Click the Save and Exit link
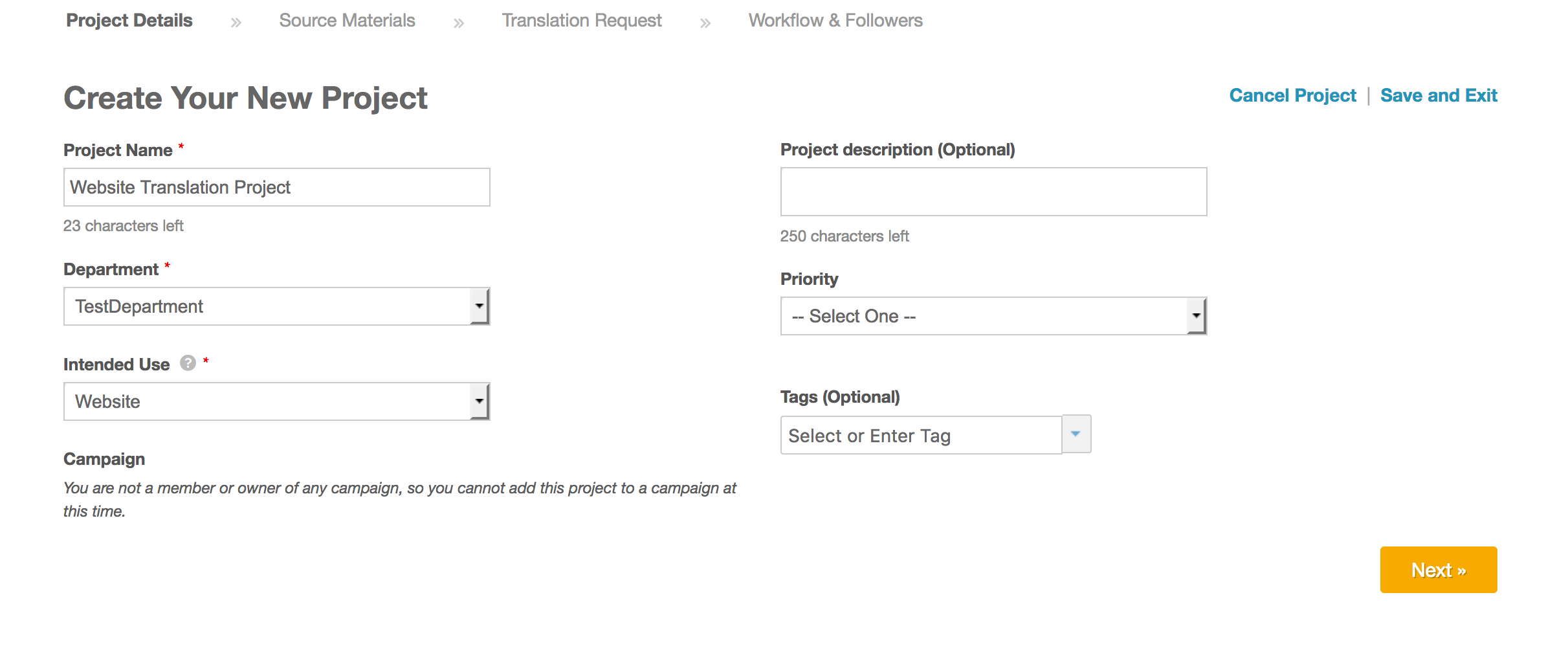Image resolution: width=1568 pixels, height=663 pixels. (1439, 96)
